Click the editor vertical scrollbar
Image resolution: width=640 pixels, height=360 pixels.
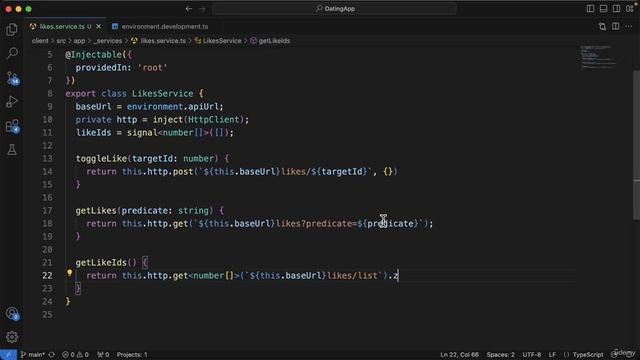[x=636, y=144]
